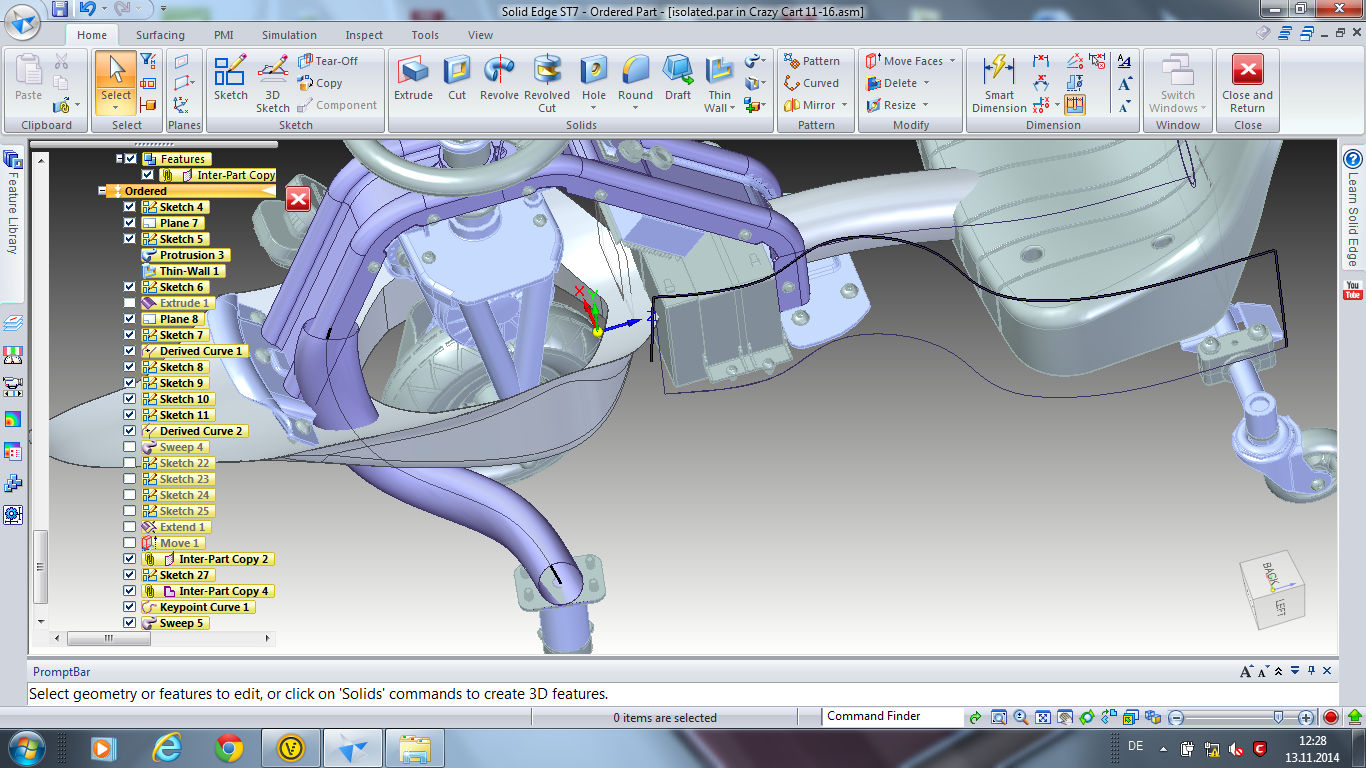Choose the Draft tool
This screenshot has width=1366, height=768.
click(x=678, y=78)
